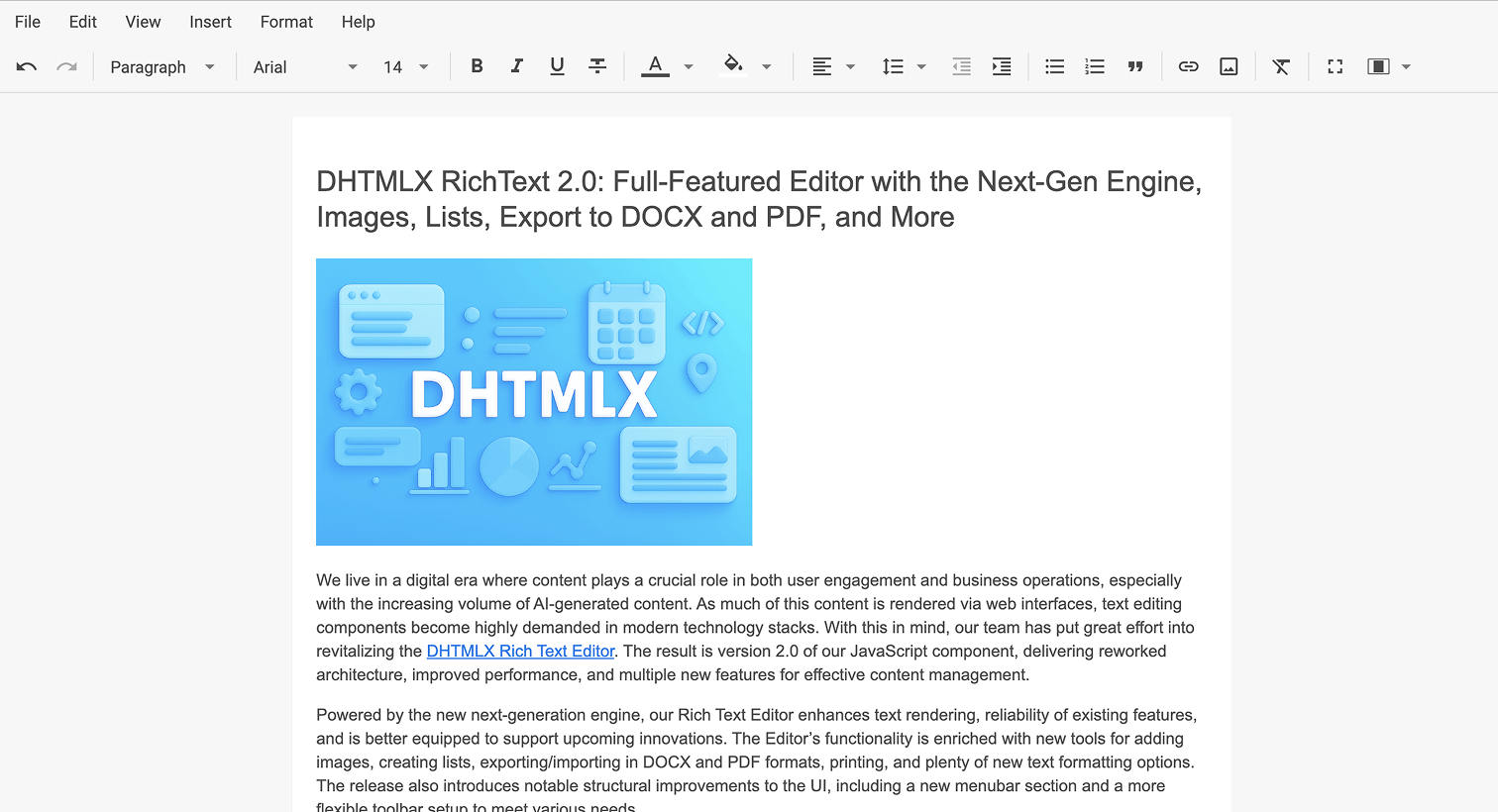Click the layout mode icon

click(1378, 66)
